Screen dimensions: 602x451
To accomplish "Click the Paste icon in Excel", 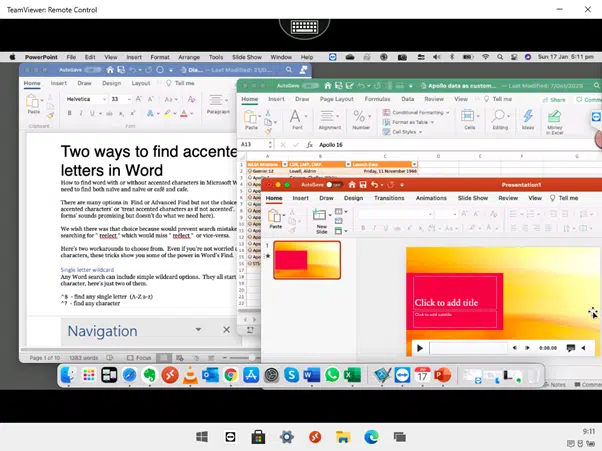I will coord(251,119).
